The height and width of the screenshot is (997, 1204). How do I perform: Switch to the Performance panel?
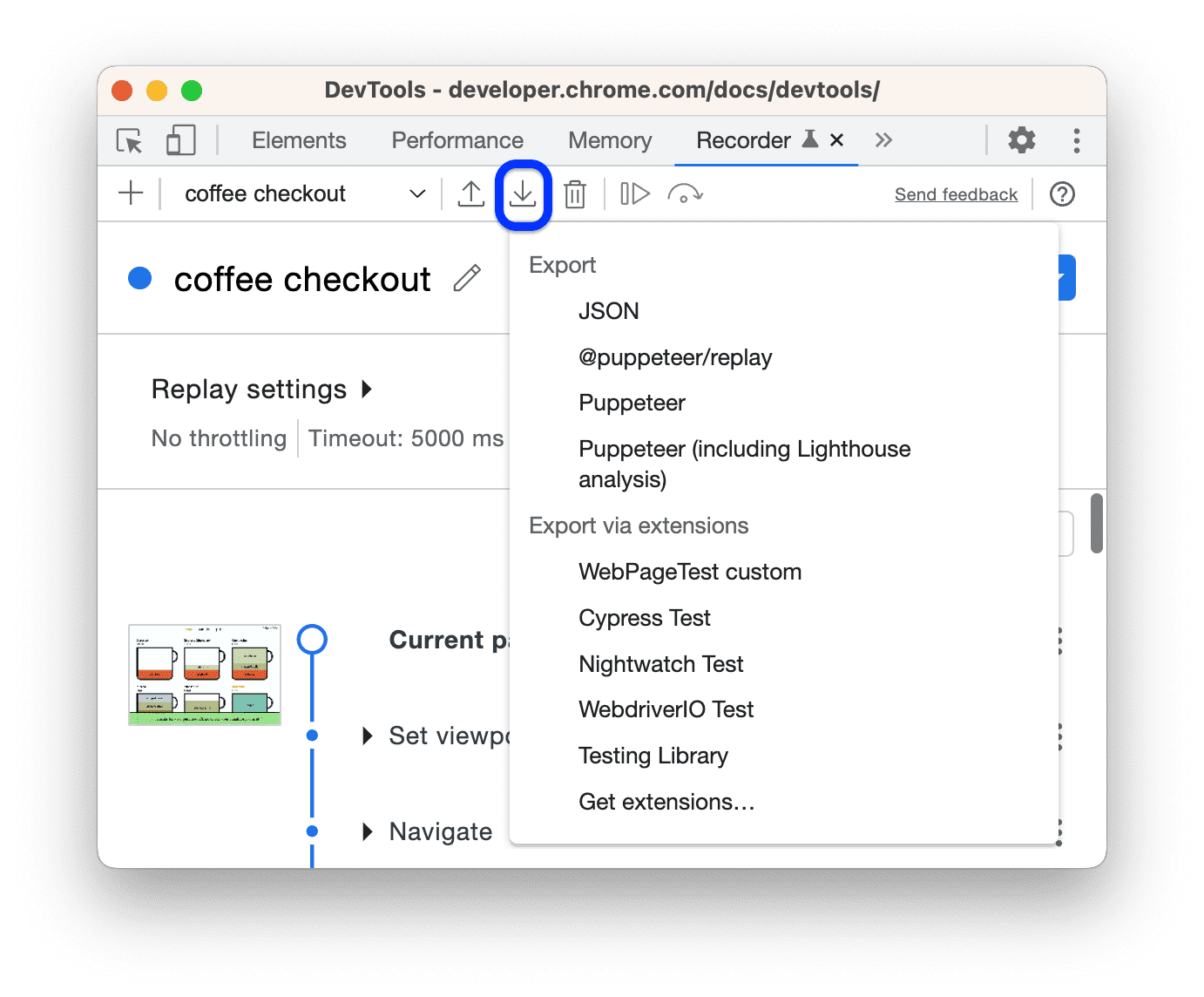[457, 140]
